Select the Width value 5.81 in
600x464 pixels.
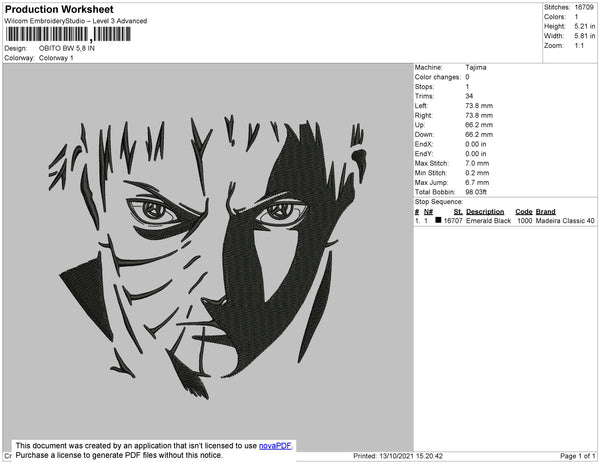pos(584,36)
